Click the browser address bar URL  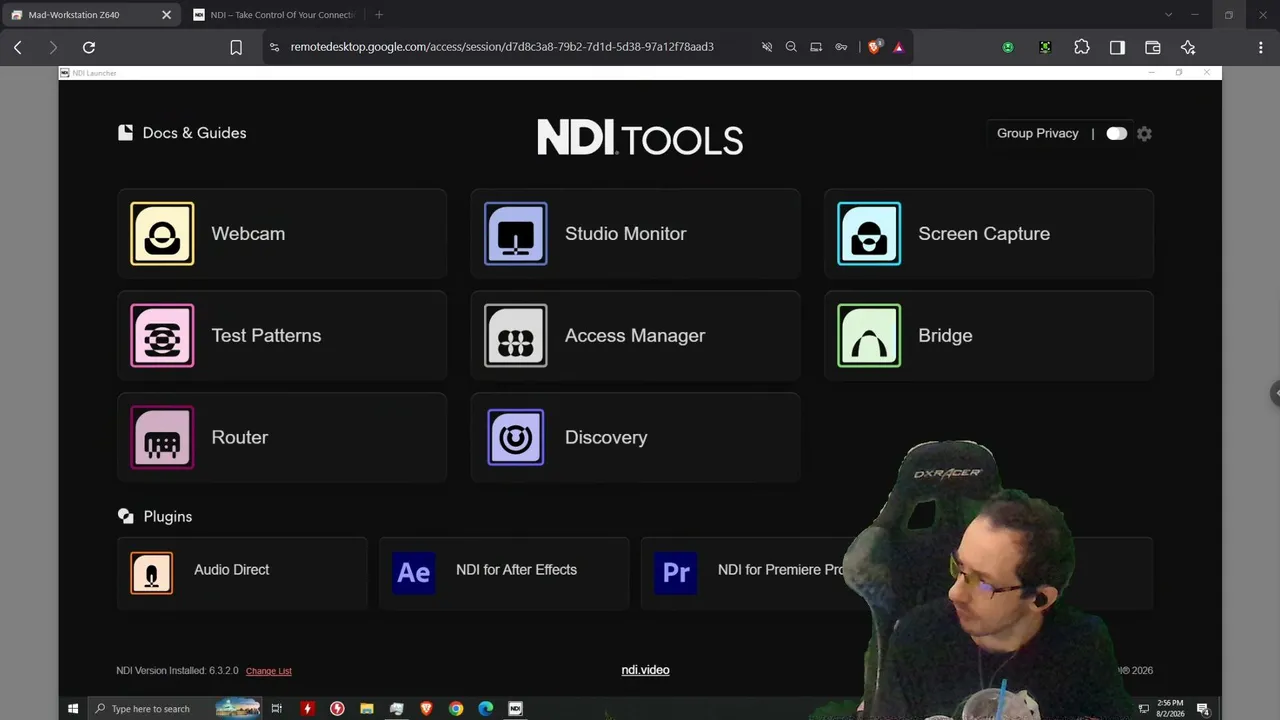click(x=502, y=47)
